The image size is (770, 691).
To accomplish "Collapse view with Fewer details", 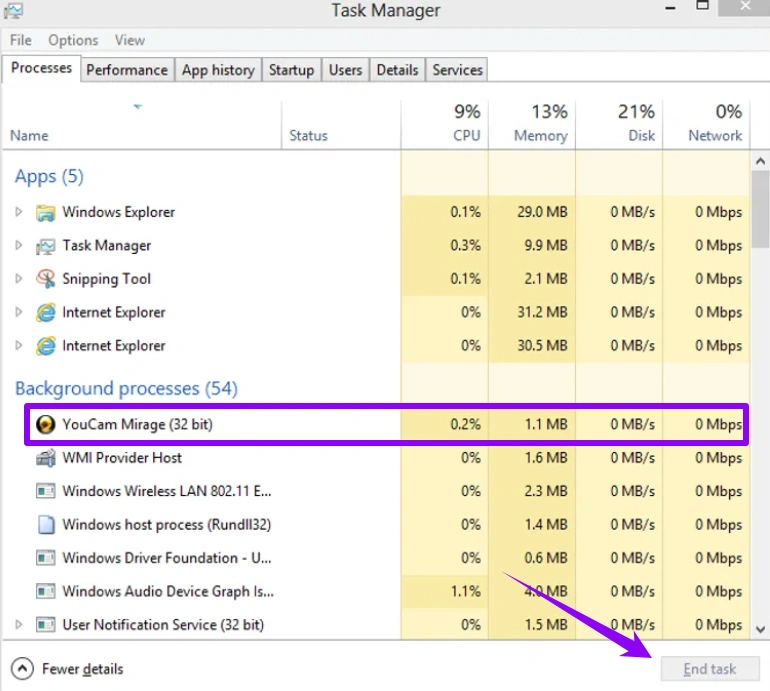I will click(69, 669).
